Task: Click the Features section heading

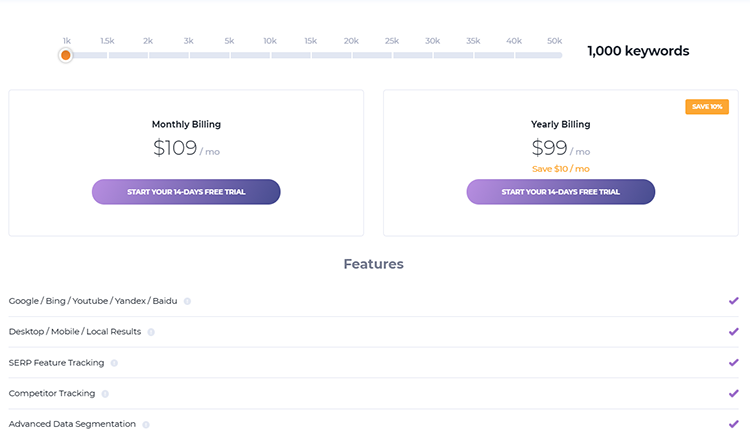Action: click(x=373, y=265)
